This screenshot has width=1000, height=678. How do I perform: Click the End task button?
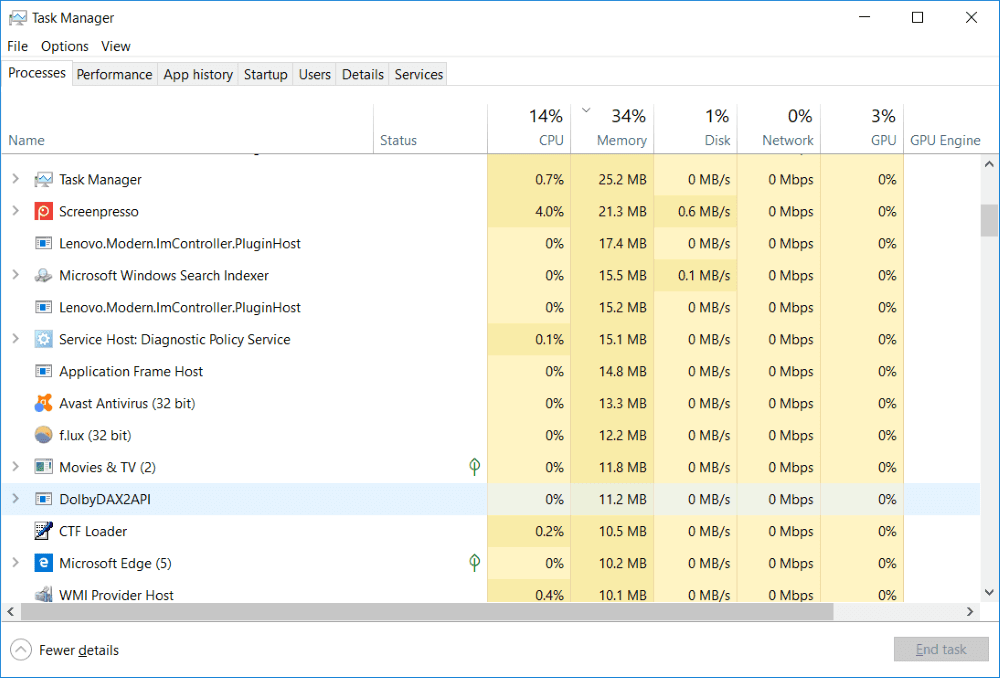[941, 650]
